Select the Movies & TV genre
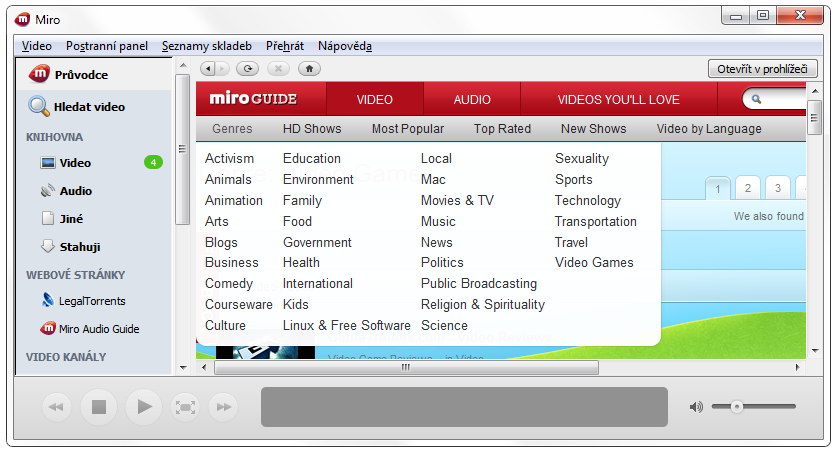This screenshot has width=834, height=450. [x=457, y=201]
